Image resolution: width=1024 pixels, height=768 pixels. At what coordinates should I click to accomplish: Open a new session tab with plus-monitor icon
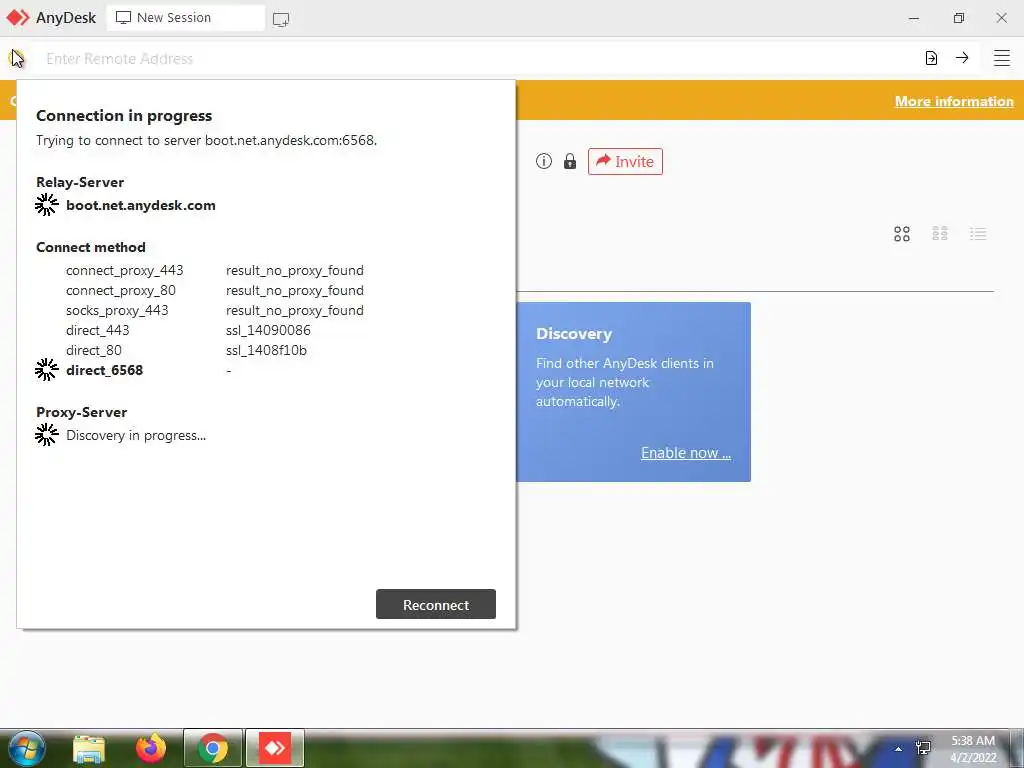(x=281, y=19)
